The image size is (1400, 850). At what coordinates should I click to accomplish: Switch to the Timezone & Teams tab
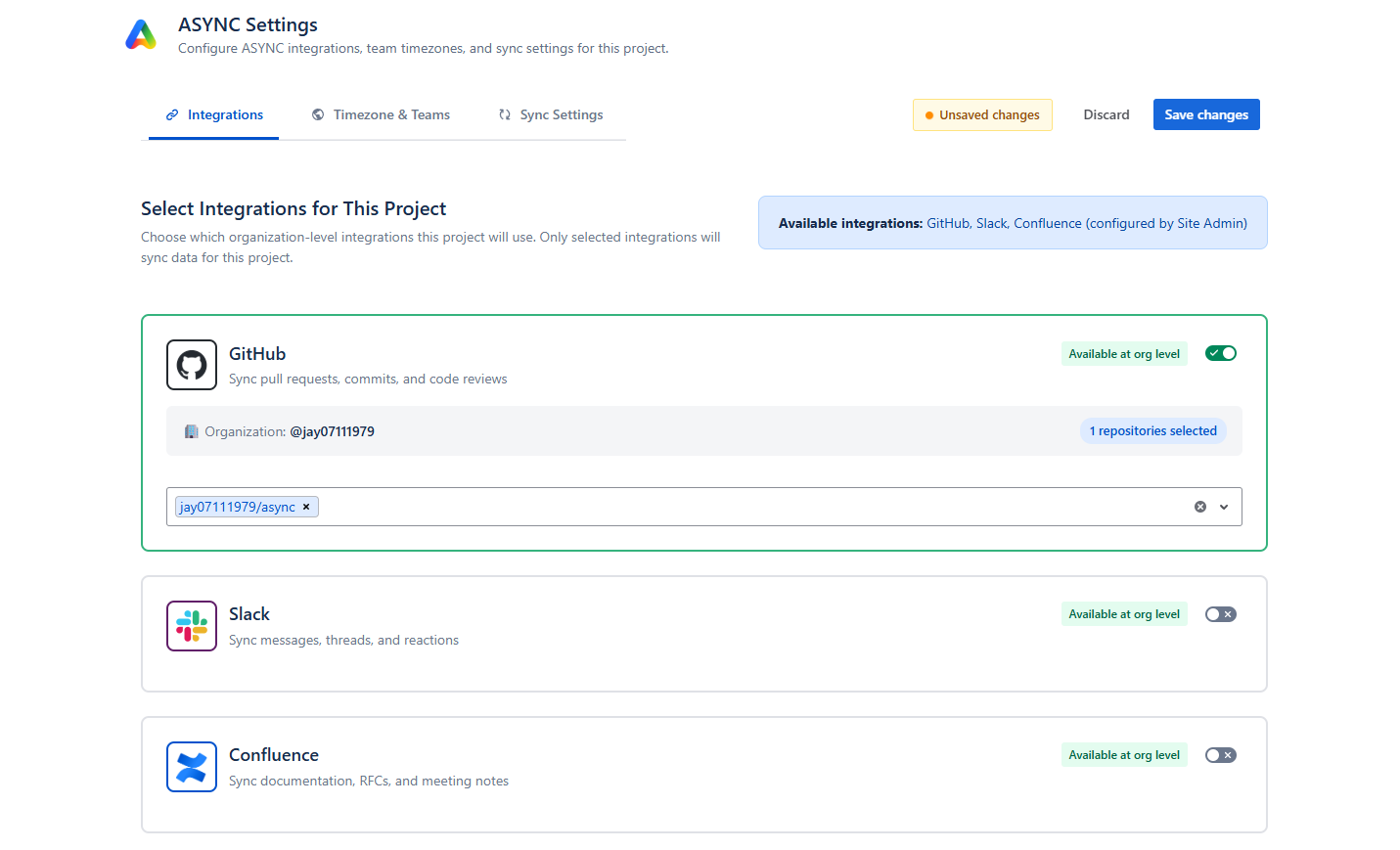pyautogui.click(x=391, y=114)
